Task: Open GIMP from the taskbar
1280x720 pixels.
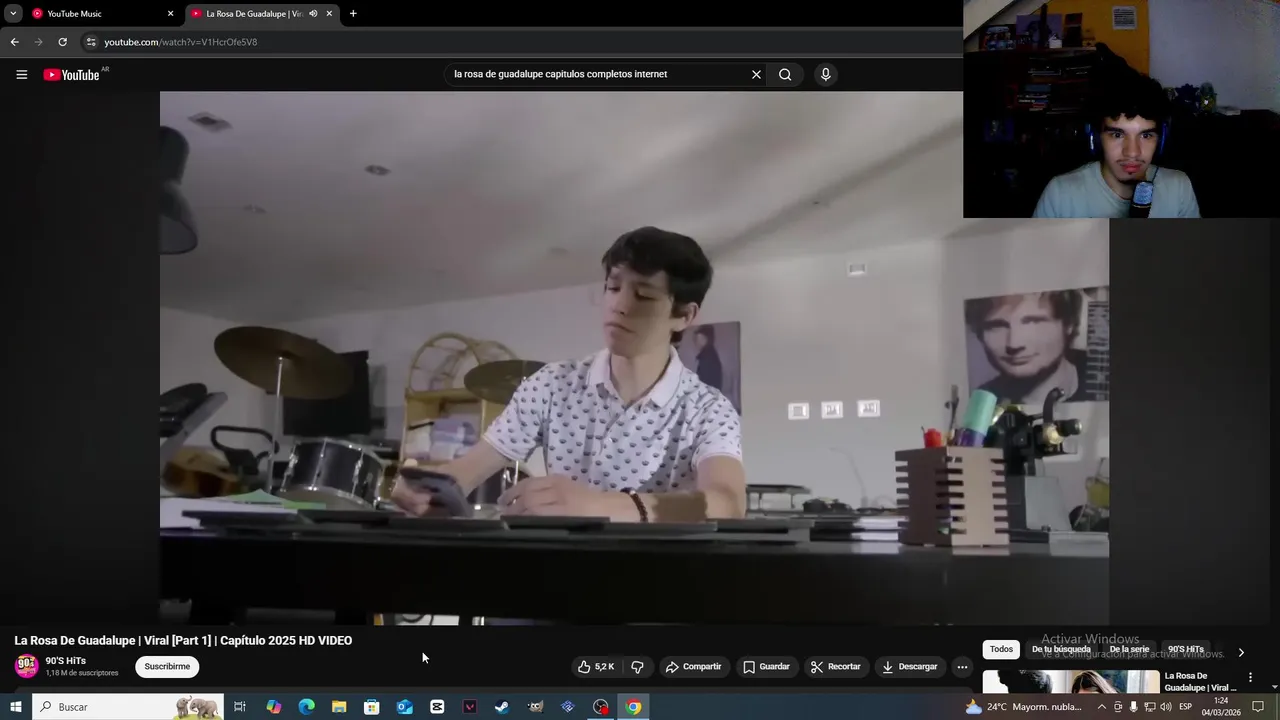Action: [535, 707]
